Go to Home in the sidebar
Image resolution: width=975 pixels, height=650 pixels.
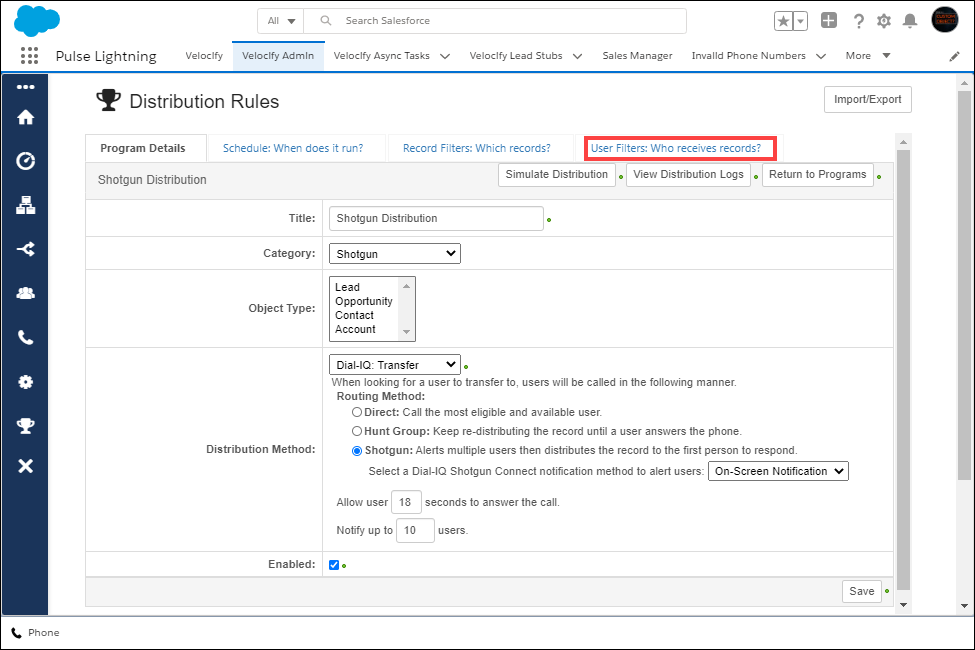point(25,117)
